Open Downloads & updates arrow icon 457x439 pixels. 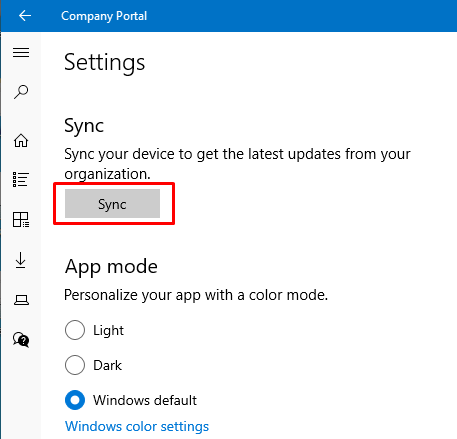pyautogui.click(x=21, y=260)
